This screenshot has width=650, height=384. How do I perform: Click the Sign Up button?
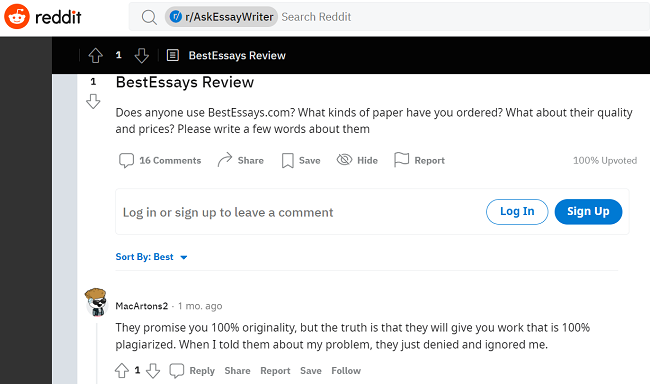tap(588, 211)
